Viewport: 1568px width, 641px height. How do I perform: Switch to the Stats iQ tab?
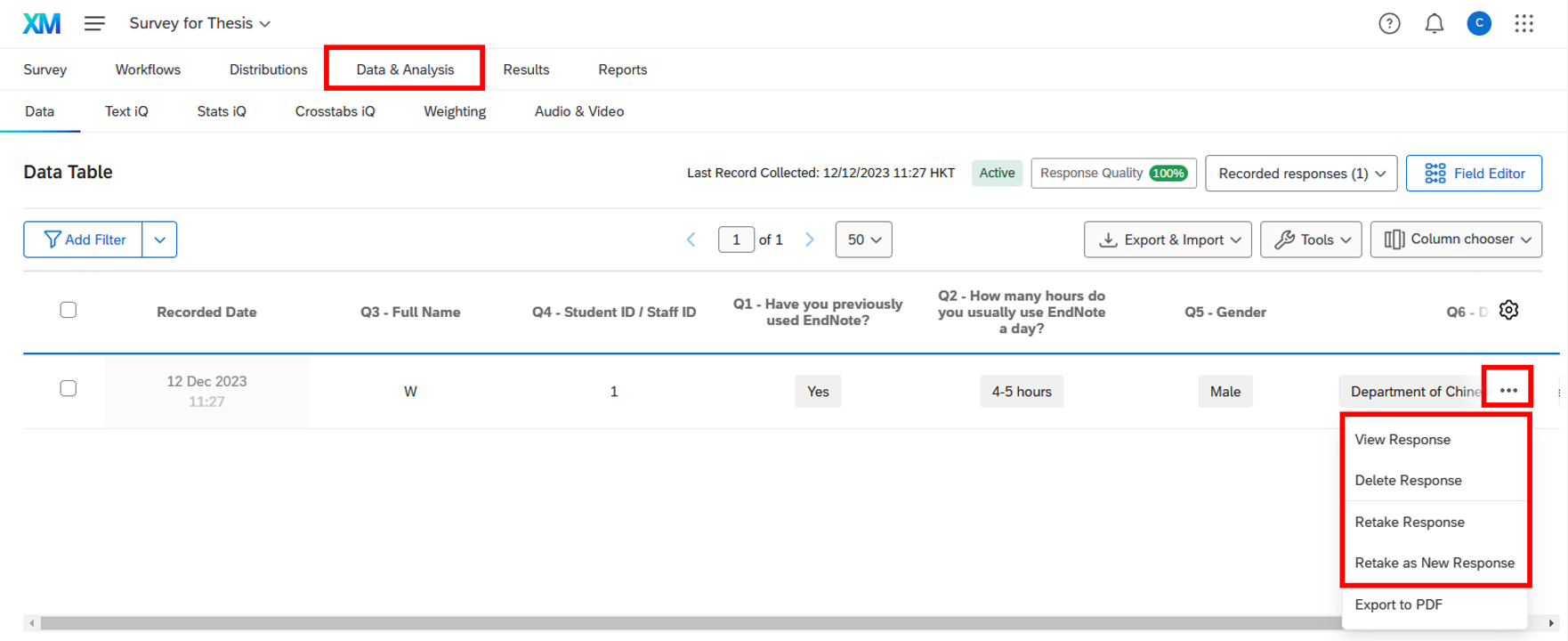click(222, 111)
